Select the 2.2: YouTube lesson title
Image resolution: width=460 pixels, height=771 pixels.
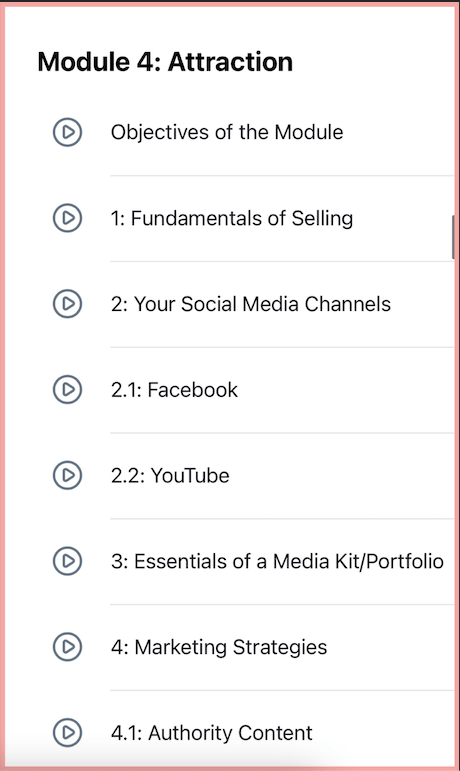(x=170, y=475)
